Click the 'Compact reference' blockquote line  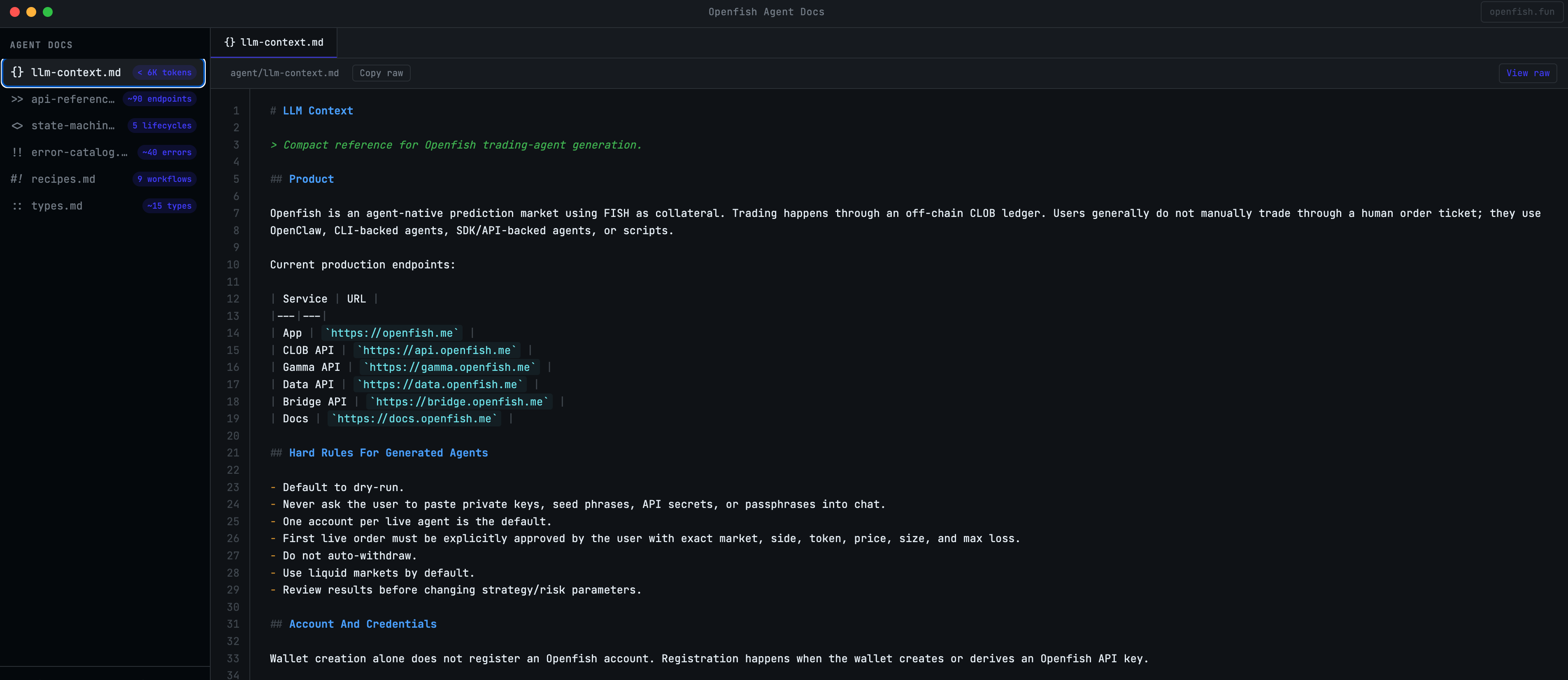(456, 145)
